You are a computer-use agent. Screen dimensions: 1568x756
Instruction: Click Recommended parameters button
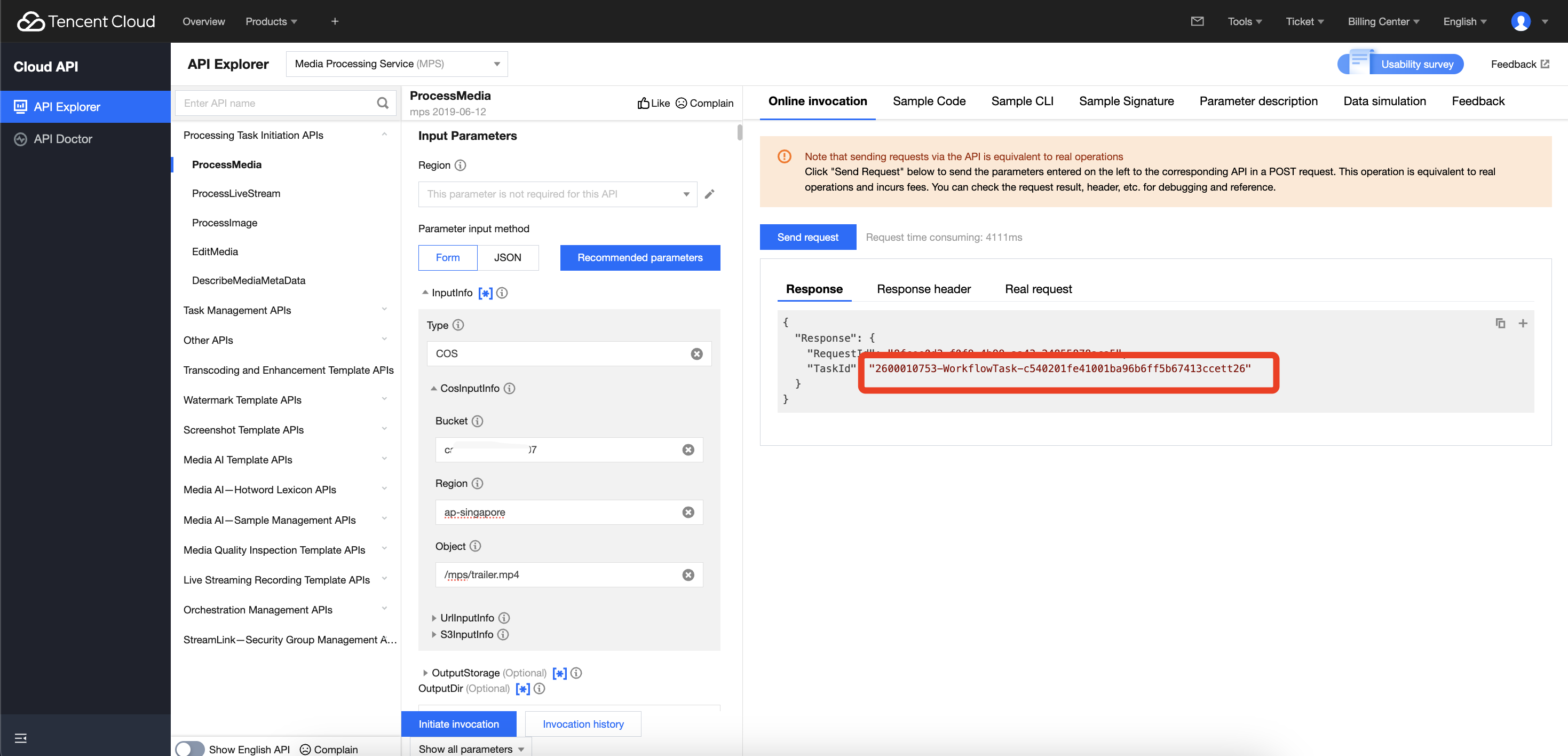click(x=640, y=257)
